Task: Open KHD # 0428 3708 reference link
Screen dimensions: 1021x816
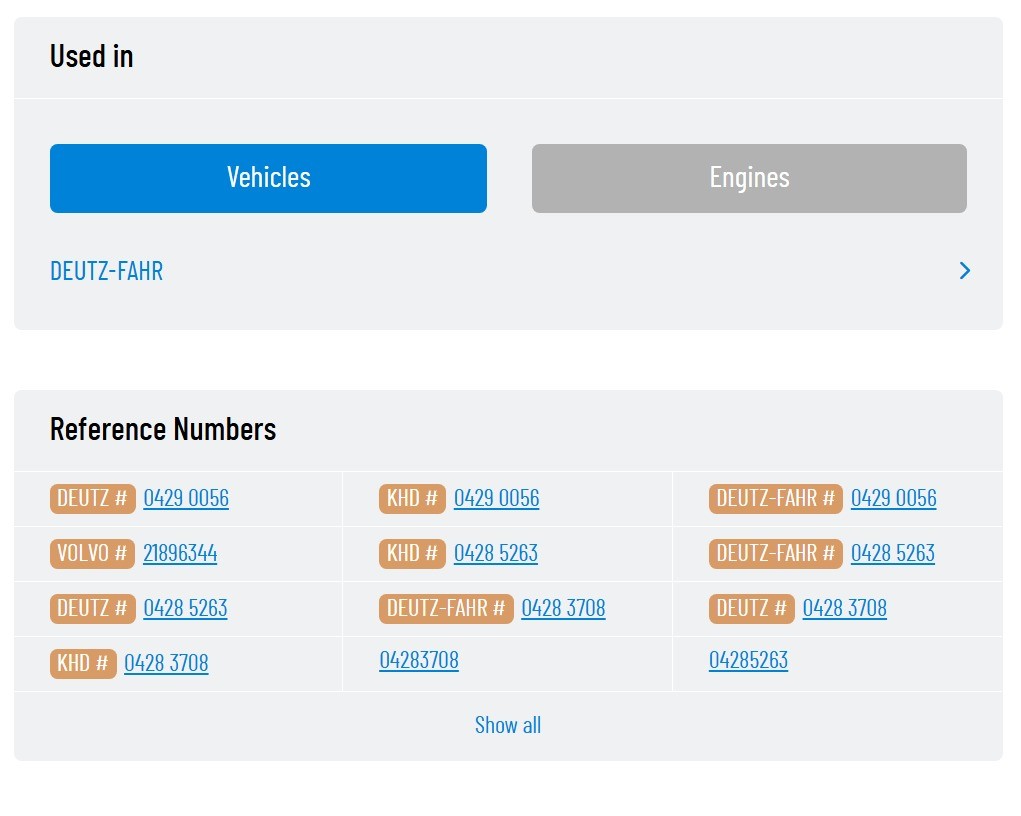Action: coord(166,664)
